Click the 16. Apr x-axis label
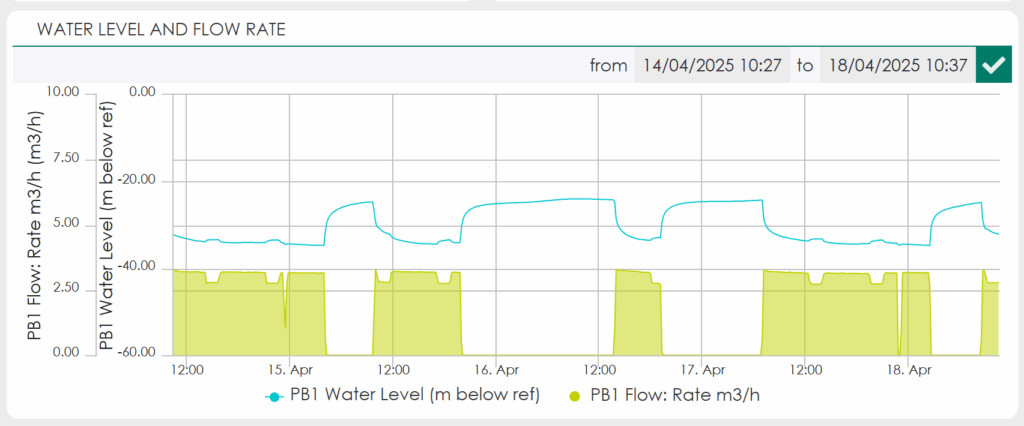This screenshot has height=426, width=1024. [x=496, y=370]
